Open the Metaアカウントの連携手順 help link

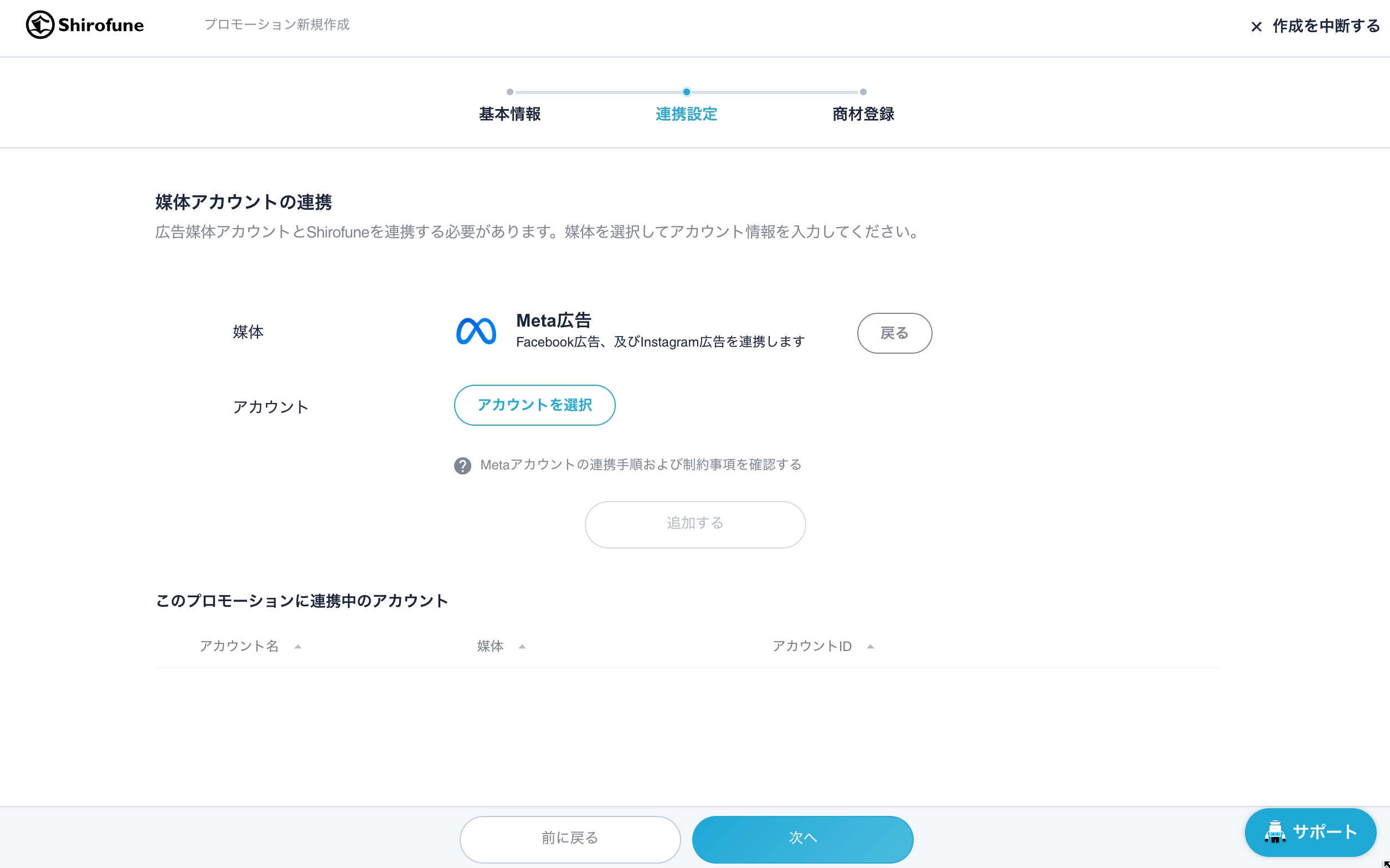[641, 464]
